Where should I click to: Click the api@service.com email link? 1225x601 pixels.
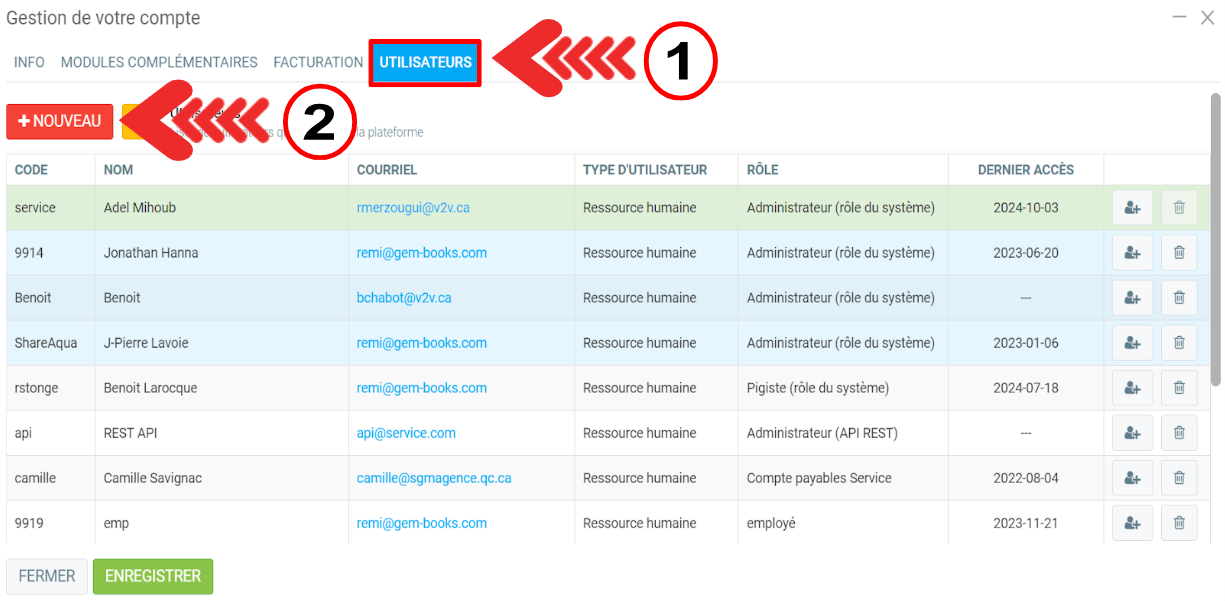(406, 433)
